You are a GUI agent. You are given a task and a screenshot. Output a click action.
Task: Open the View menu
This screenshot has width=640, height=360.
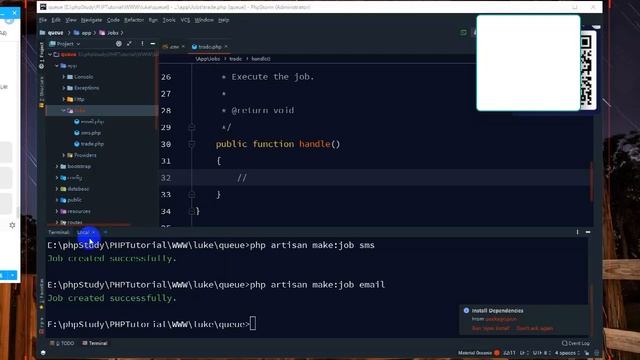click(x=71, y=20)
